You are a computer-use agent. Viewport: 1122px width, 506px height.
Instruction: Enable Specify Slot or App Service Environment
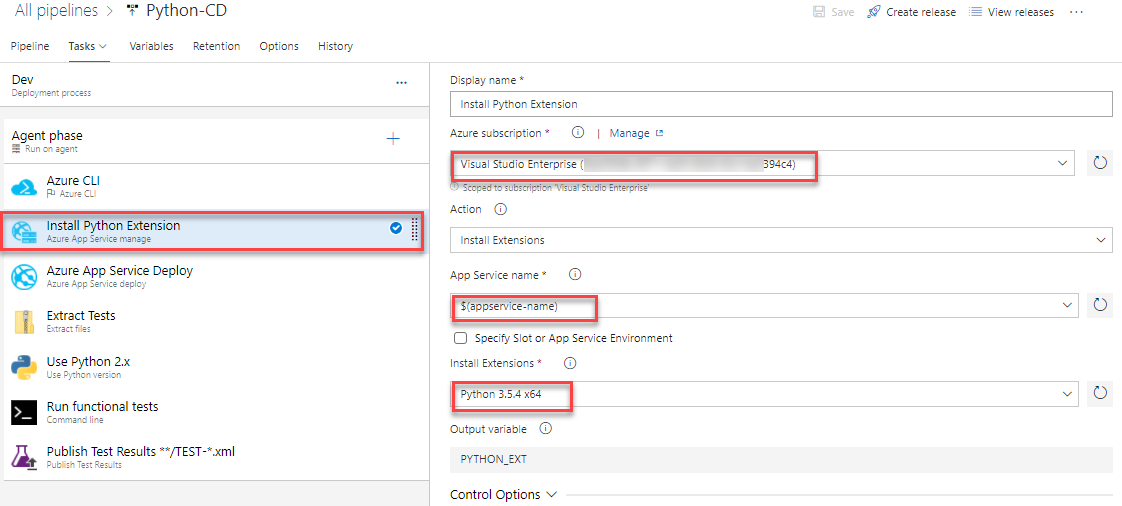click(461, 338)
